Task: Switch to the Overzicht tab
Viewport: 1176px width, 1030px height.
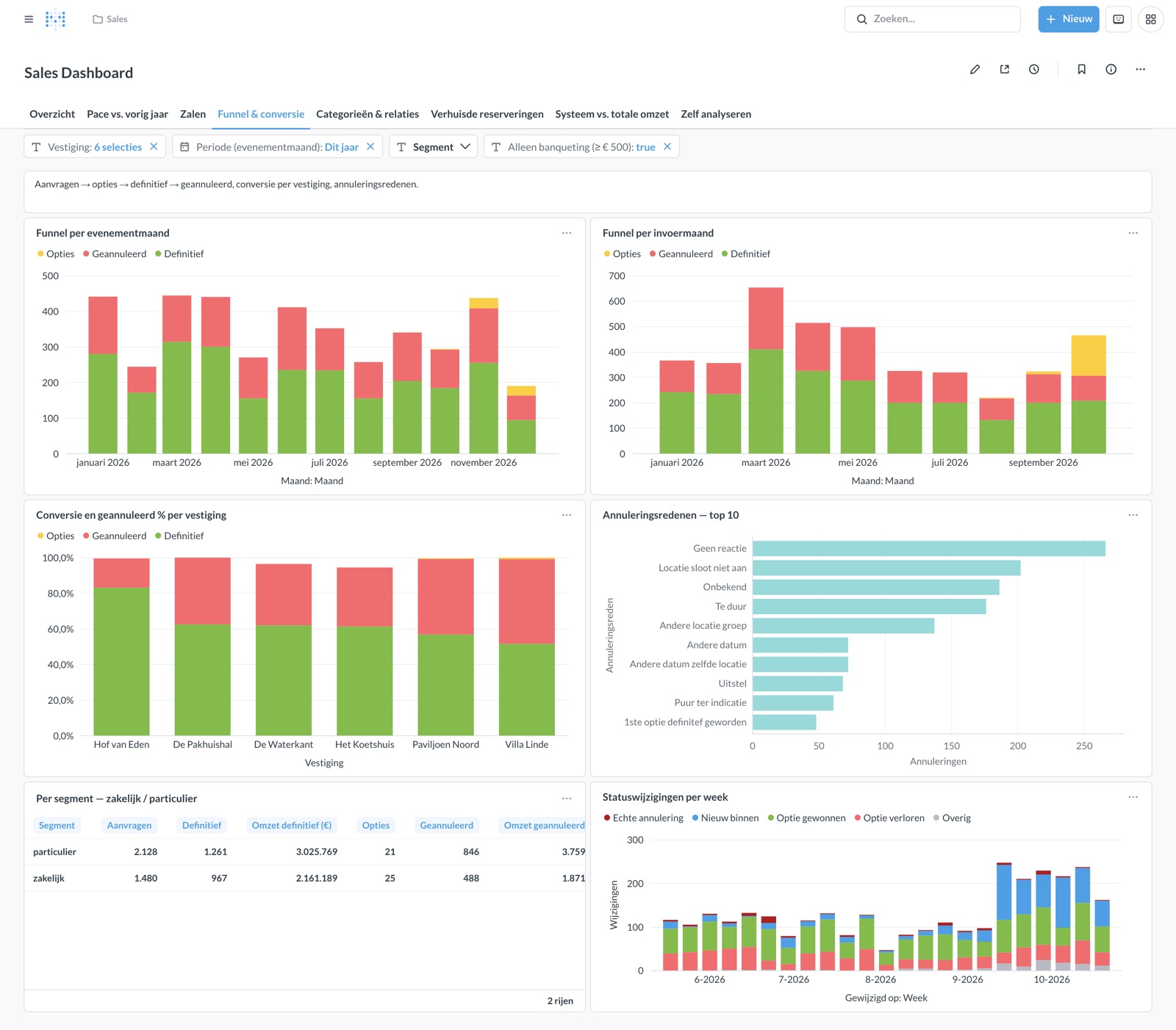Action: click(52, 114)
